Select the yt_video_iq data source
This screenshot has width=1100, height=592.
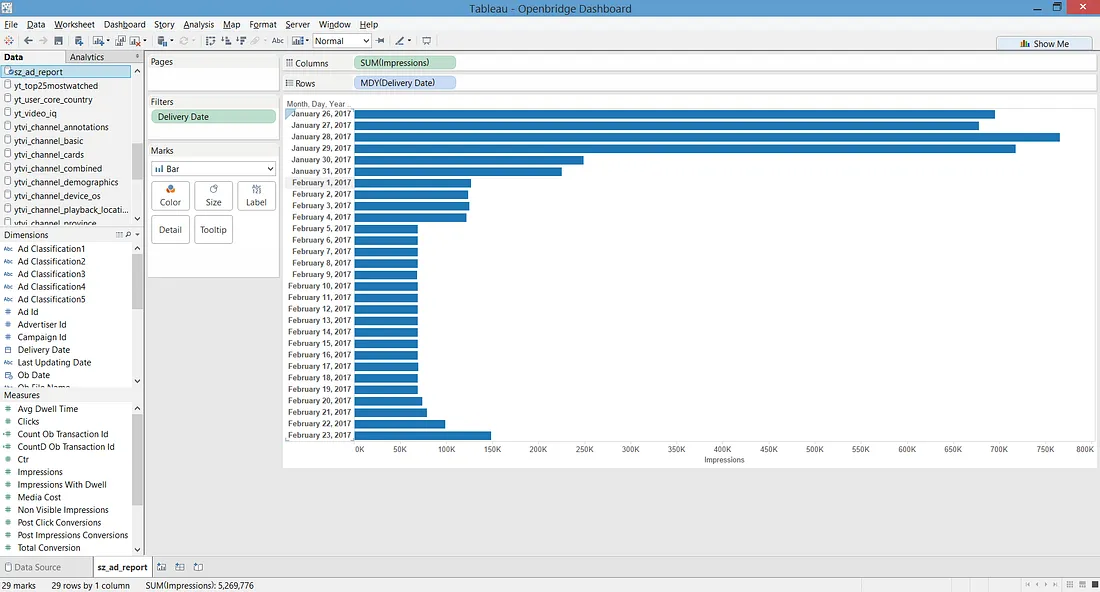(35, 113)
